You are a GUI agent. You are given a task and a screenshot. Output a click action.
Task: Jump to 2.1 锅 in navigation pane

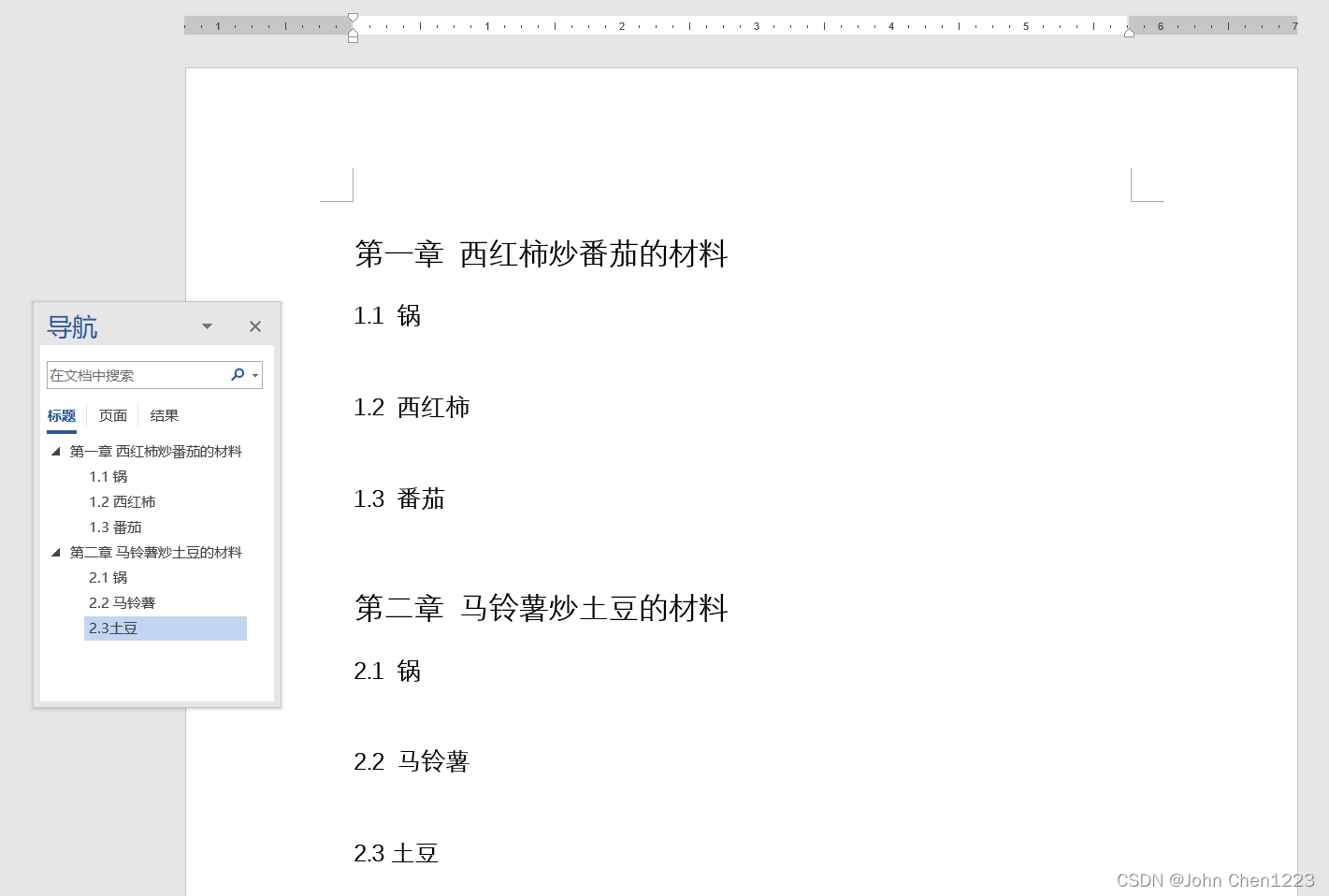[108, 578]
